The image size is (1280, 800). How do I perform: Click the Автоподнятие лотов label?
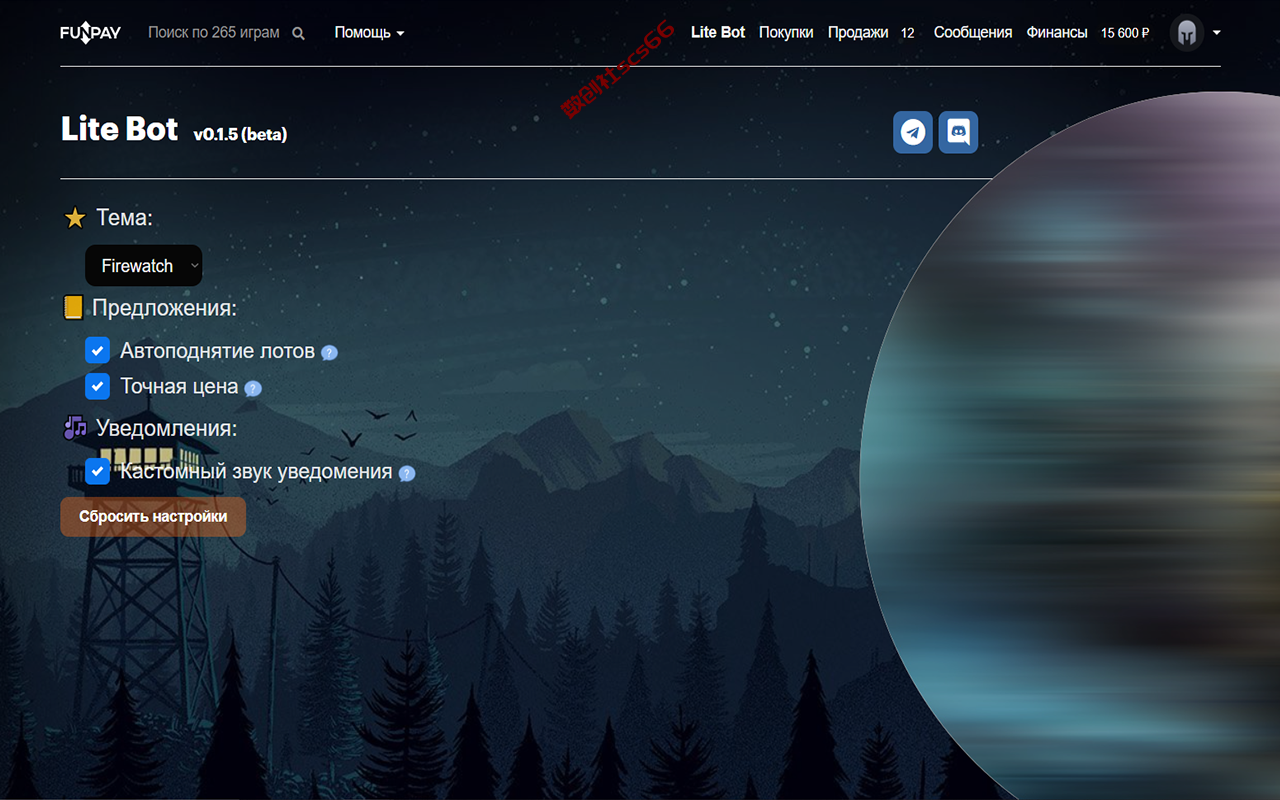(217, 351)
